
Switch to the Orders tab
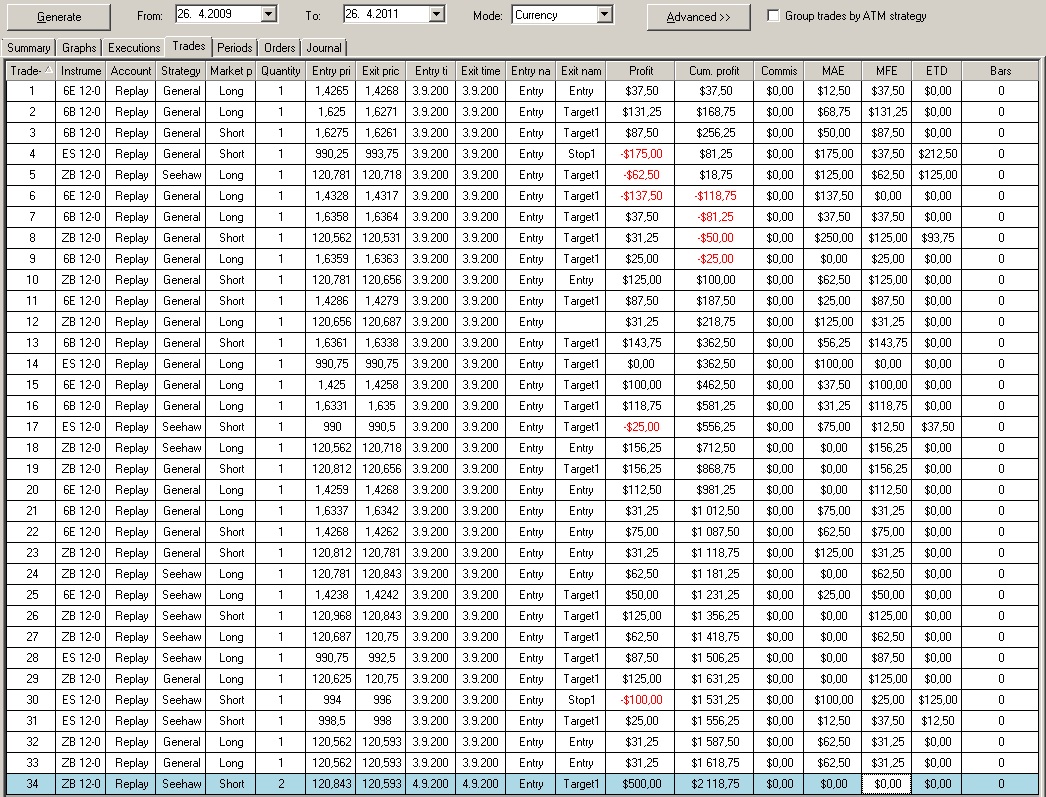(x=280, y=47)
